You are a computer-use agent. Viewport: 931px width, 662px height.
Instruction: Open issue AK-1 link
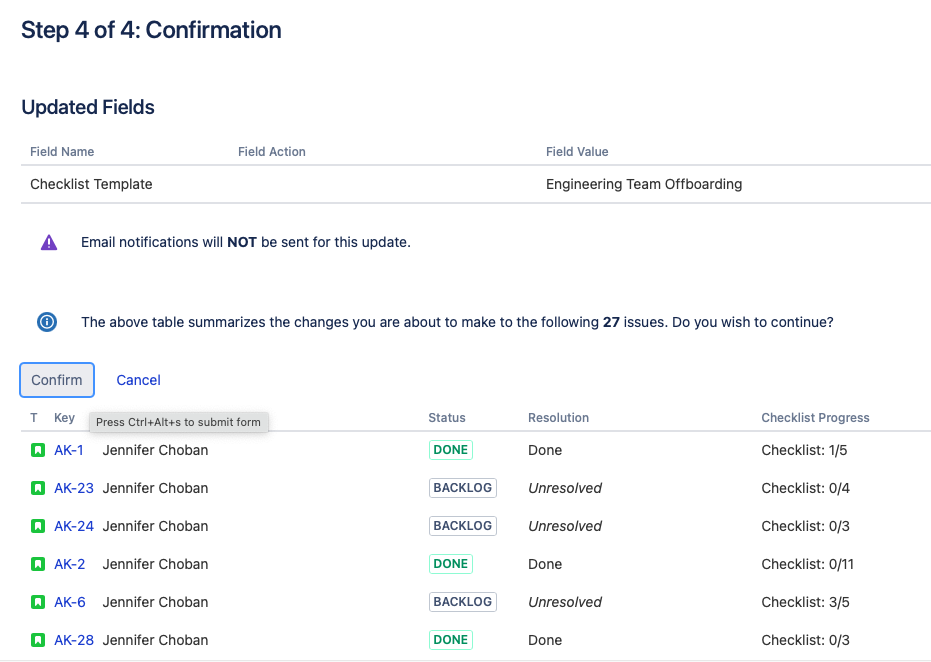click(69, 450)
